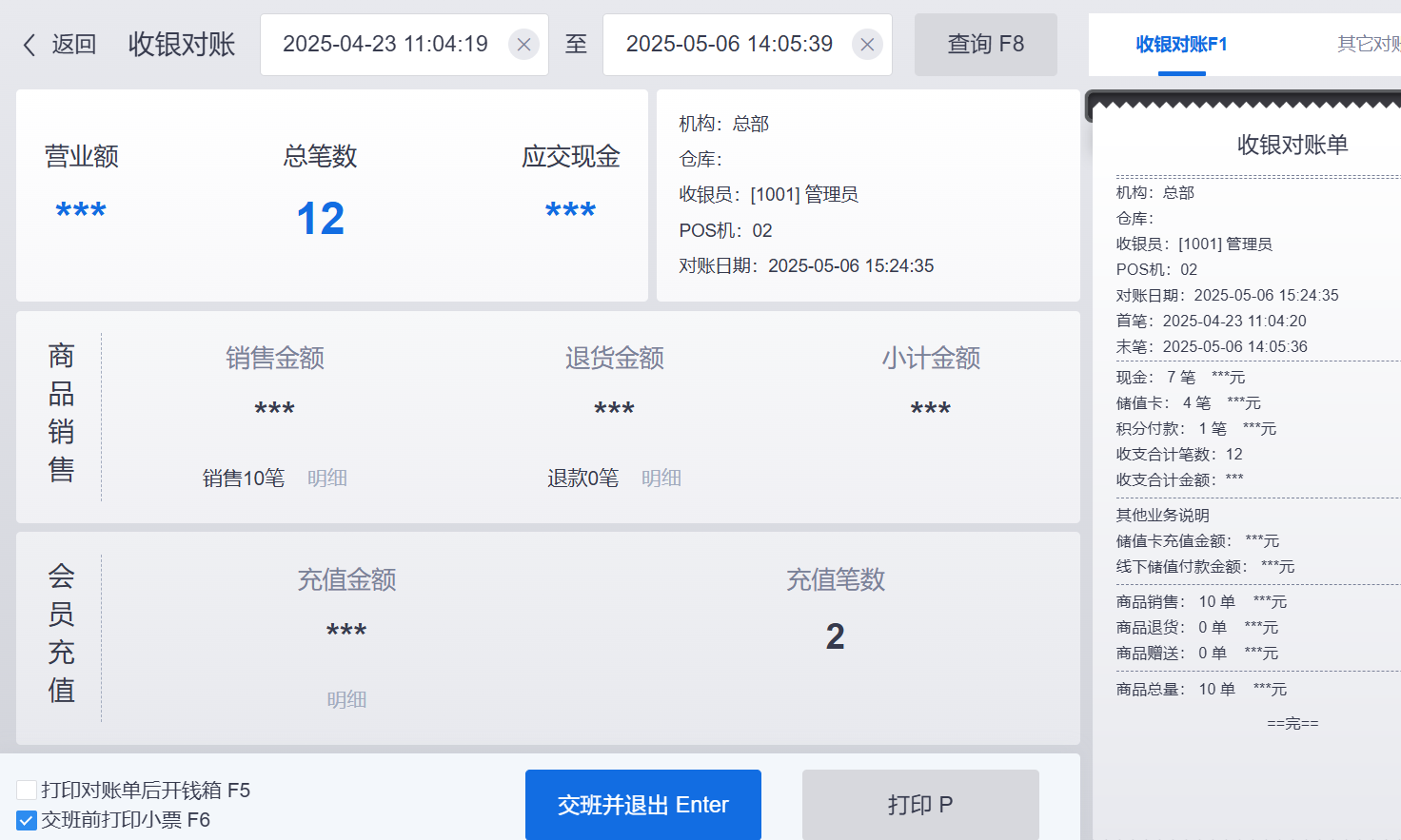Click the 返回 back label
This screenshot has width=1401, height=840.
pos(74,45)
